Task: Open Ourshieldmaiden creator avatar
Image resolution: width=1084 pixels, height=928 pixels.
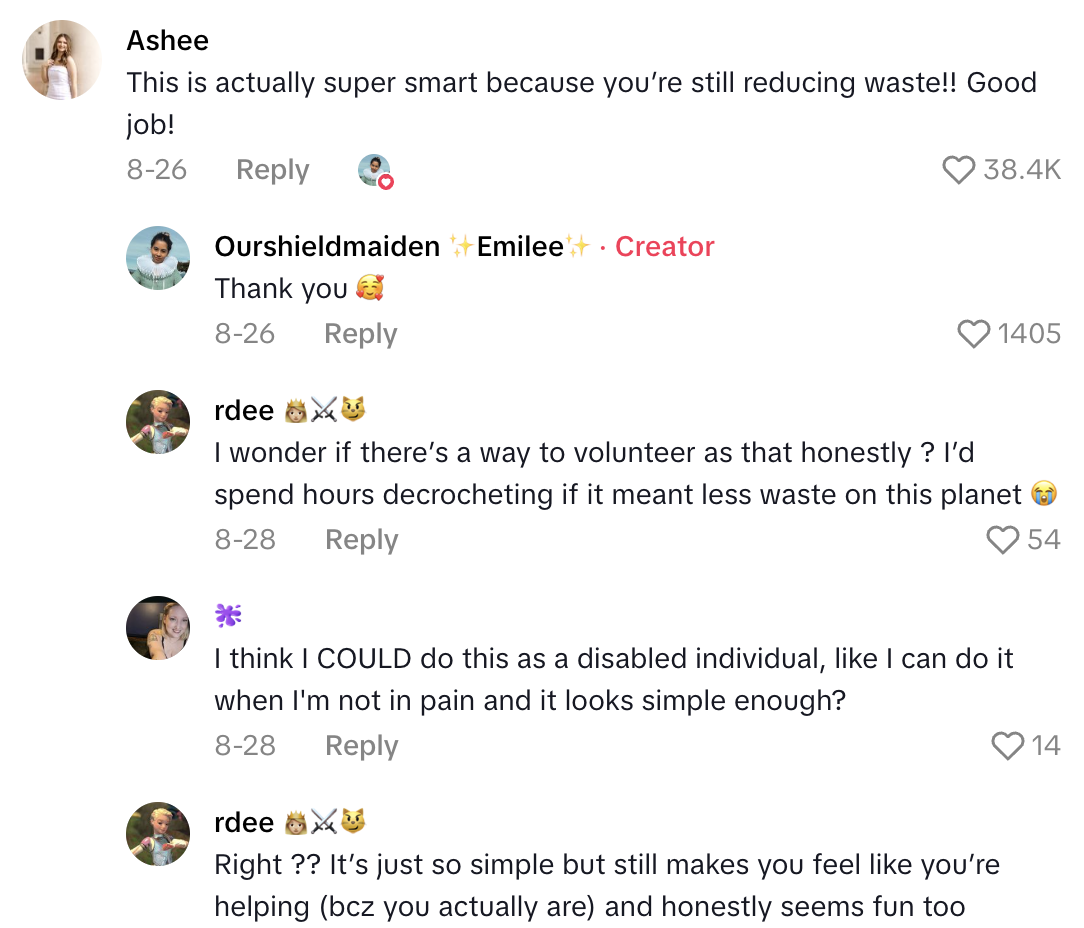Action: 158,259
